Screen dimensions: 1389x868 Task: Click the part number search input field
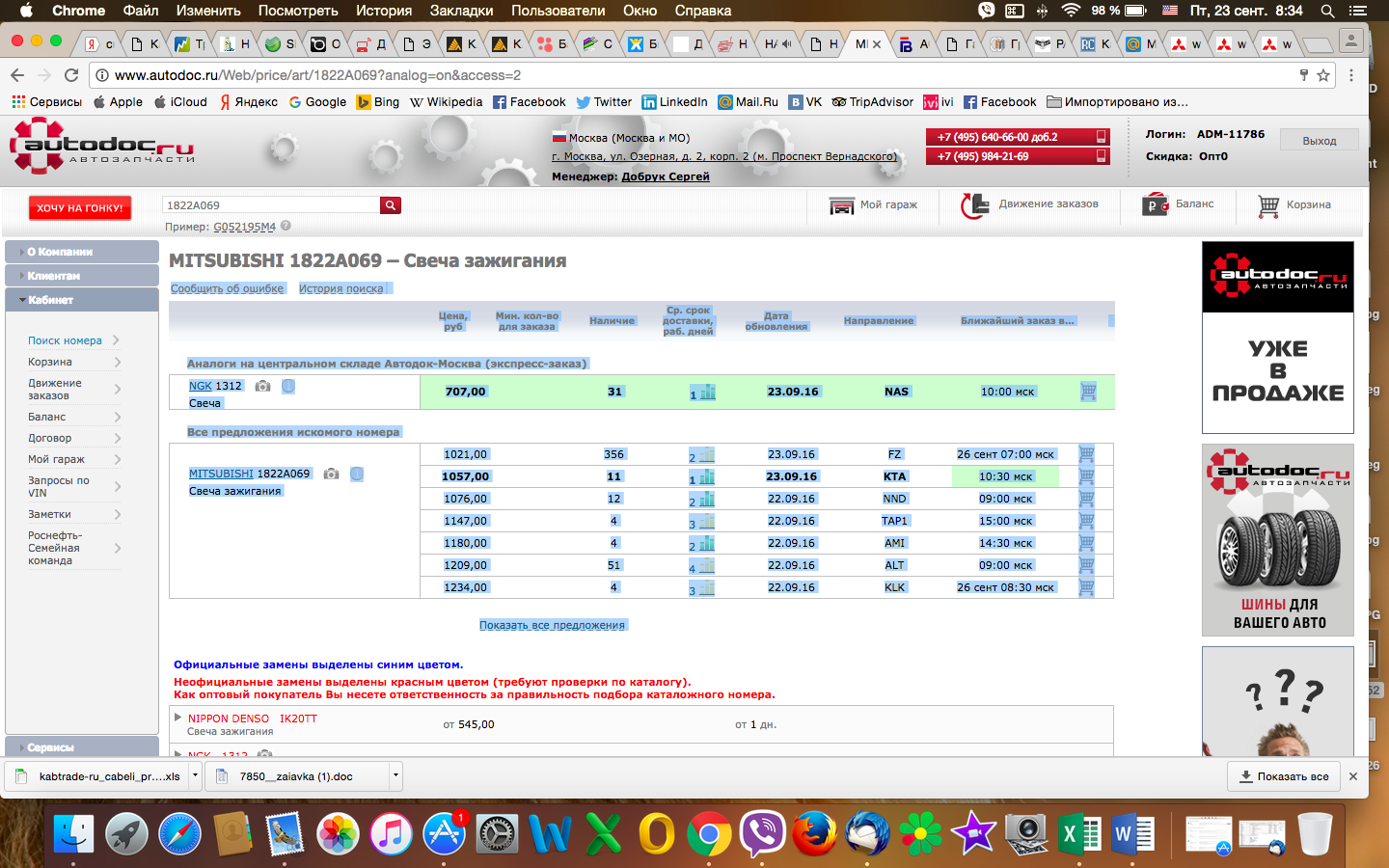(271, 205)
